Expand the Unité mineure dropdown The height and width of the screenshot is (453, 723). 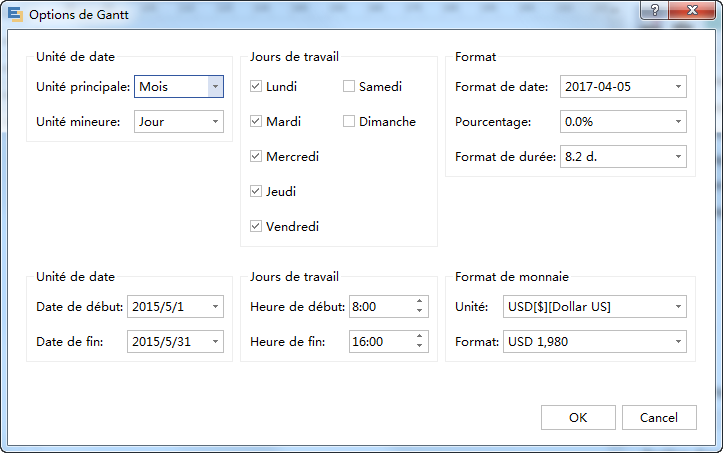215,122
